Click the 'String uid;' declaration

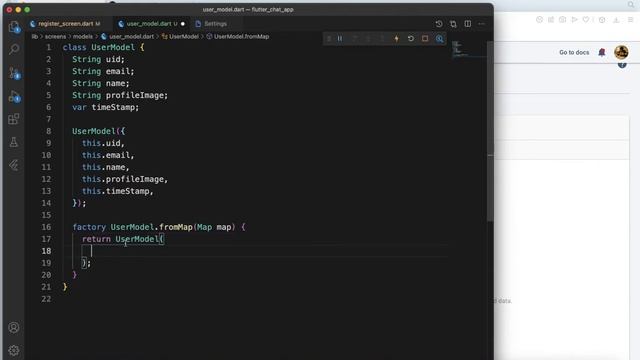(98, 60)
